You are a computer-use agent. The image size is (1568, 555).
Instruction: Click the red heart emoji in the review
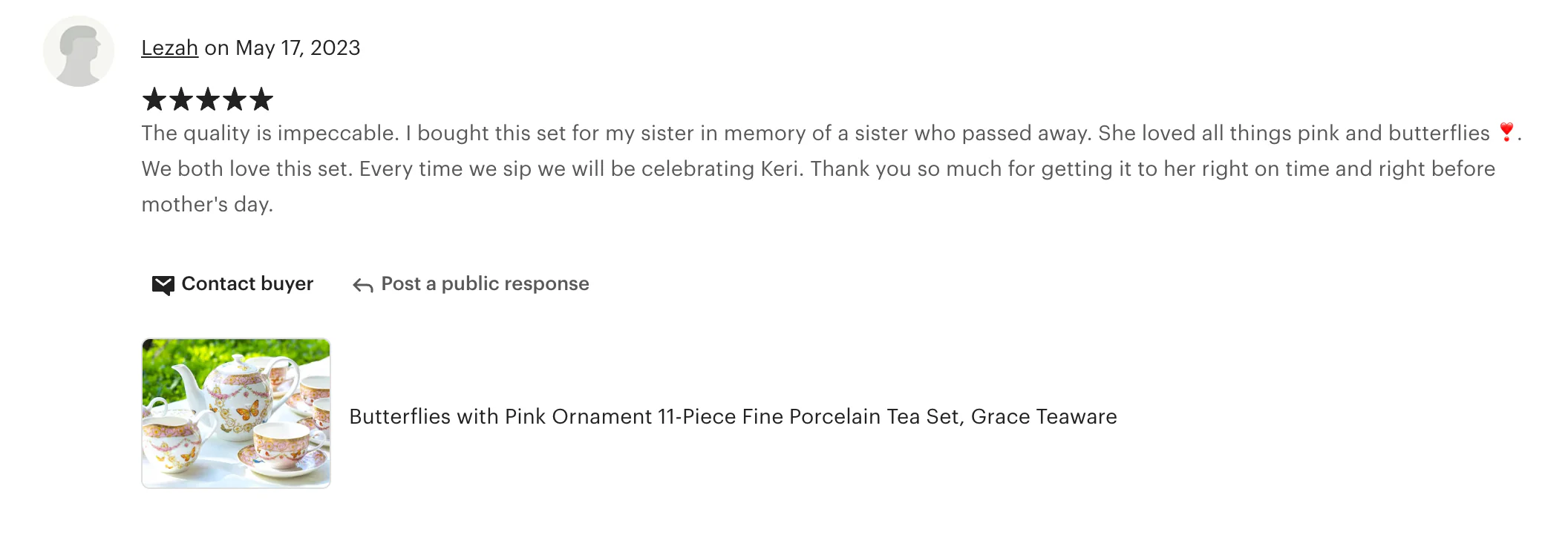pos(1506,132)
